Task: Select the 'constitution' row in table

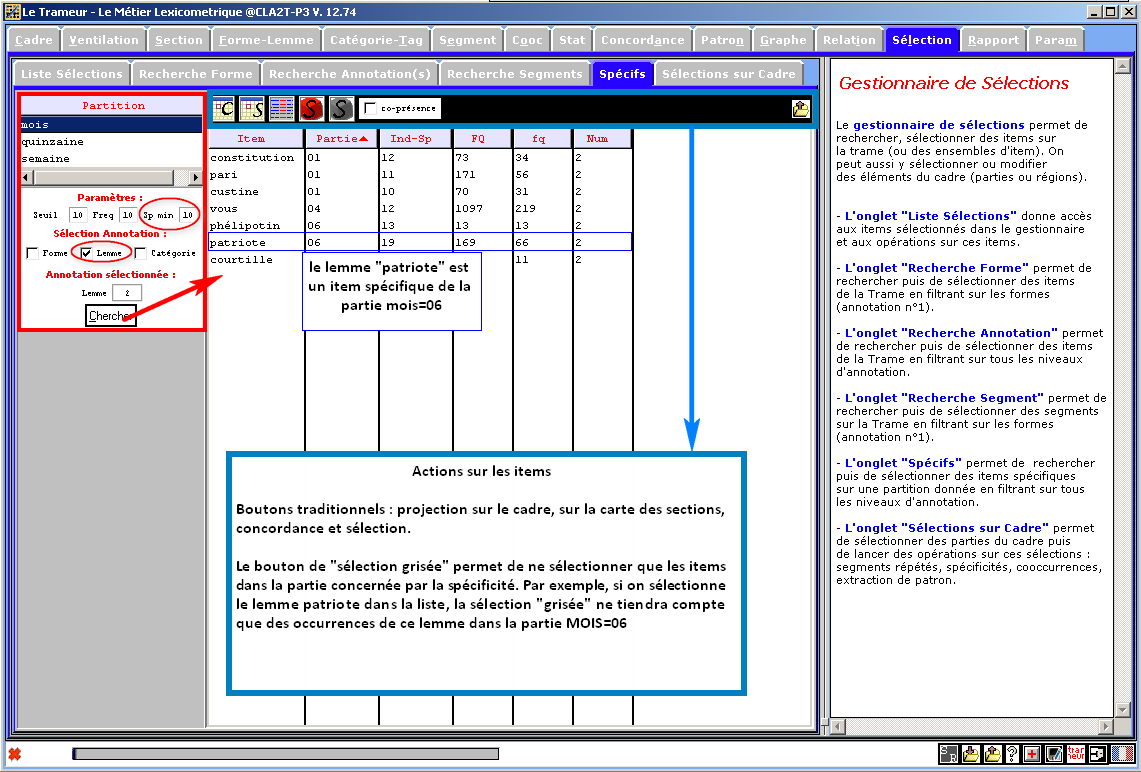Action: (420, 157)
